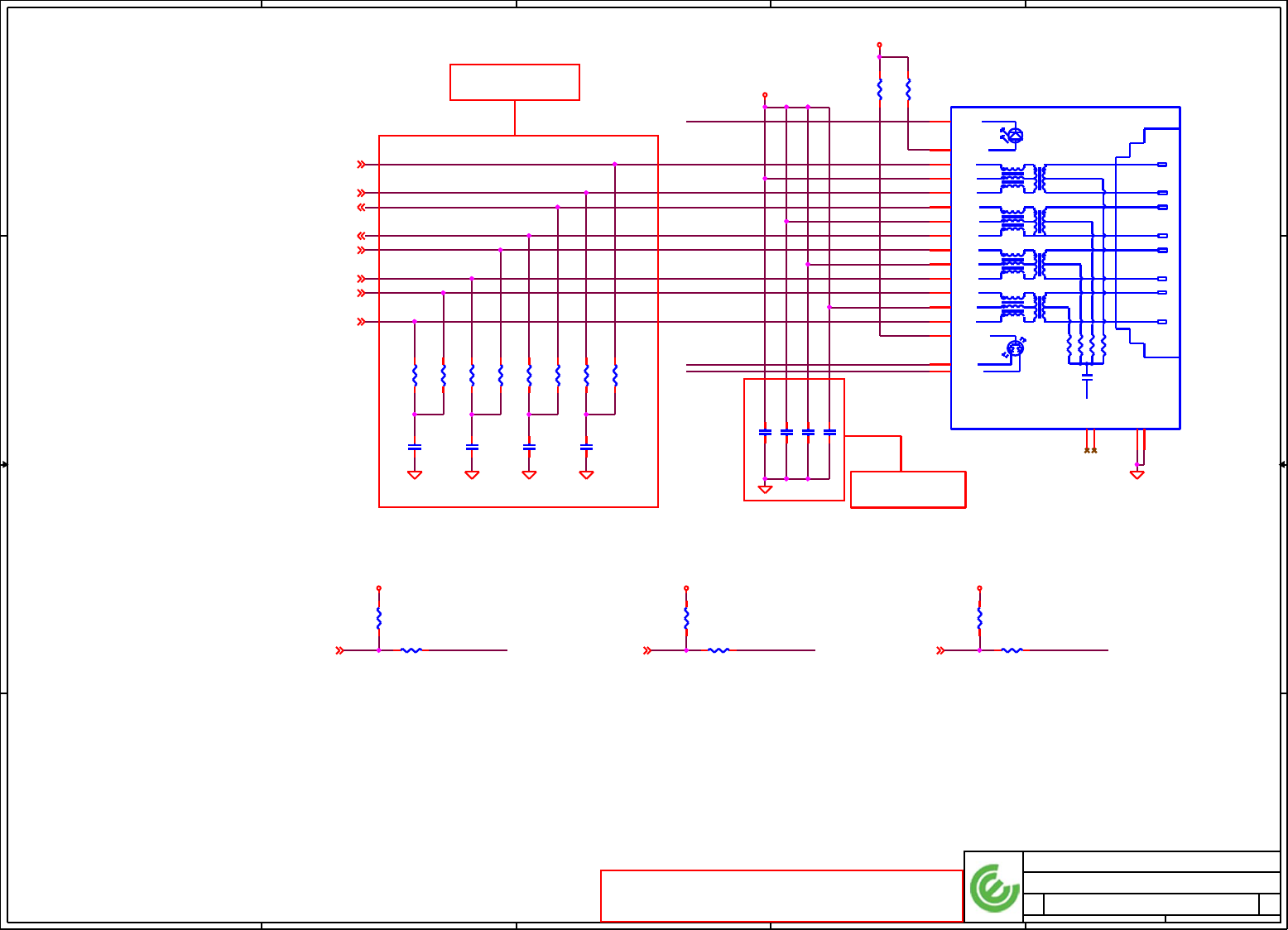Click the empty red label box right of the capacitor group
The height and width of the screenshot is (930, 1288).
[908, 489]
